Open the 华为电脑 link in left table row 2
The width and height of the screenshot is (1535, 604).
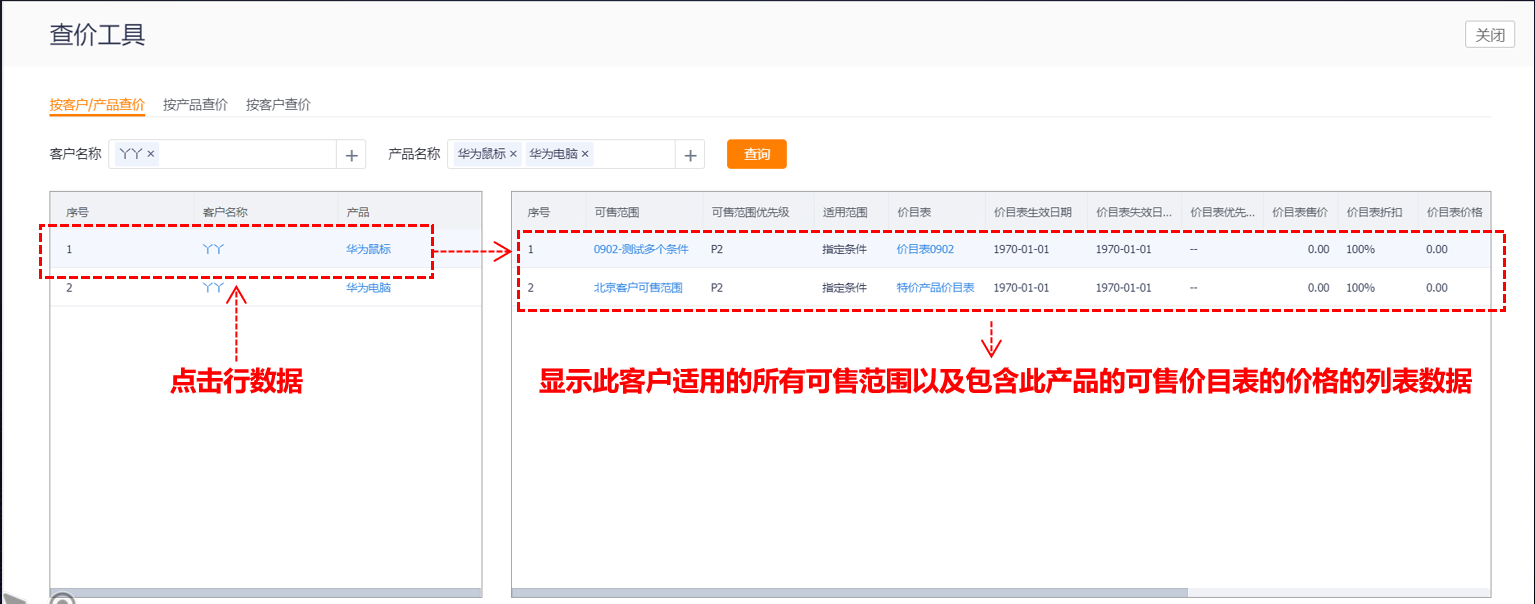pos(368,288)
